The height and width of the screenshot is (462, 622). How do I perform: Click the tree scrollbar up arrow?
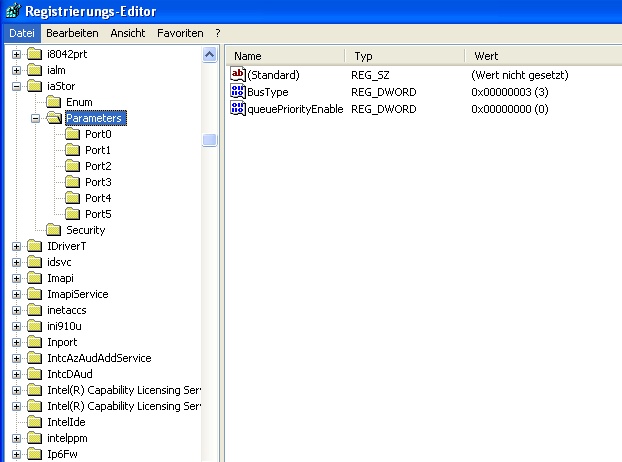[x=210, y=54]
